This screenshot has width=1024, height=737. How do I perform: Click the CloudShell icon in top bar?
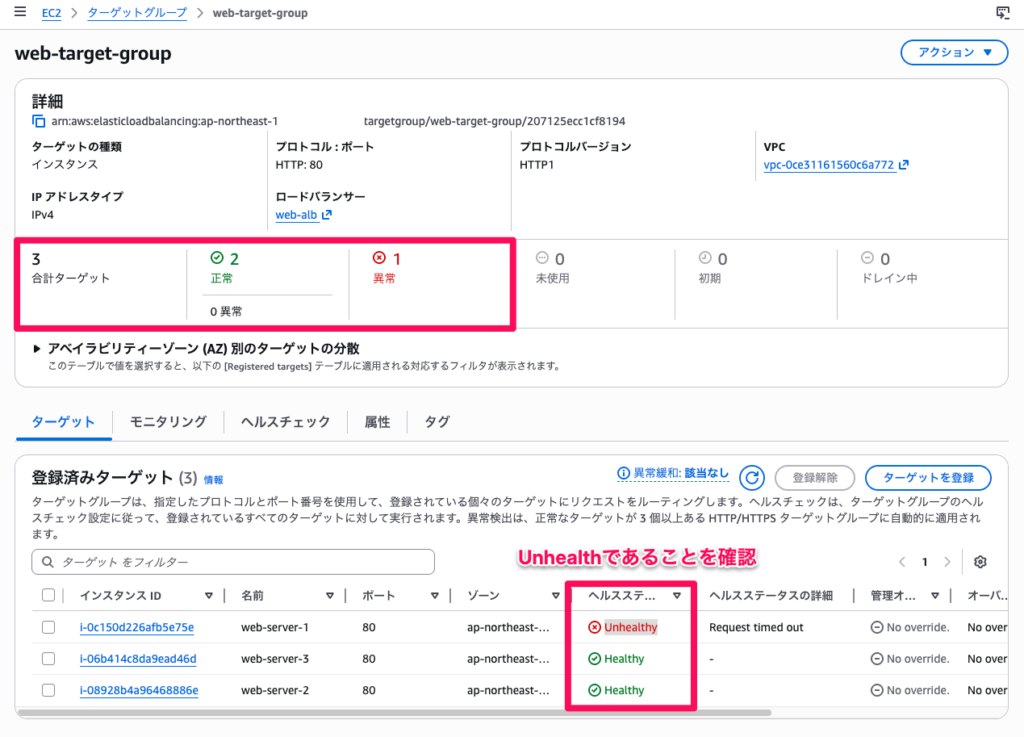1003,13
